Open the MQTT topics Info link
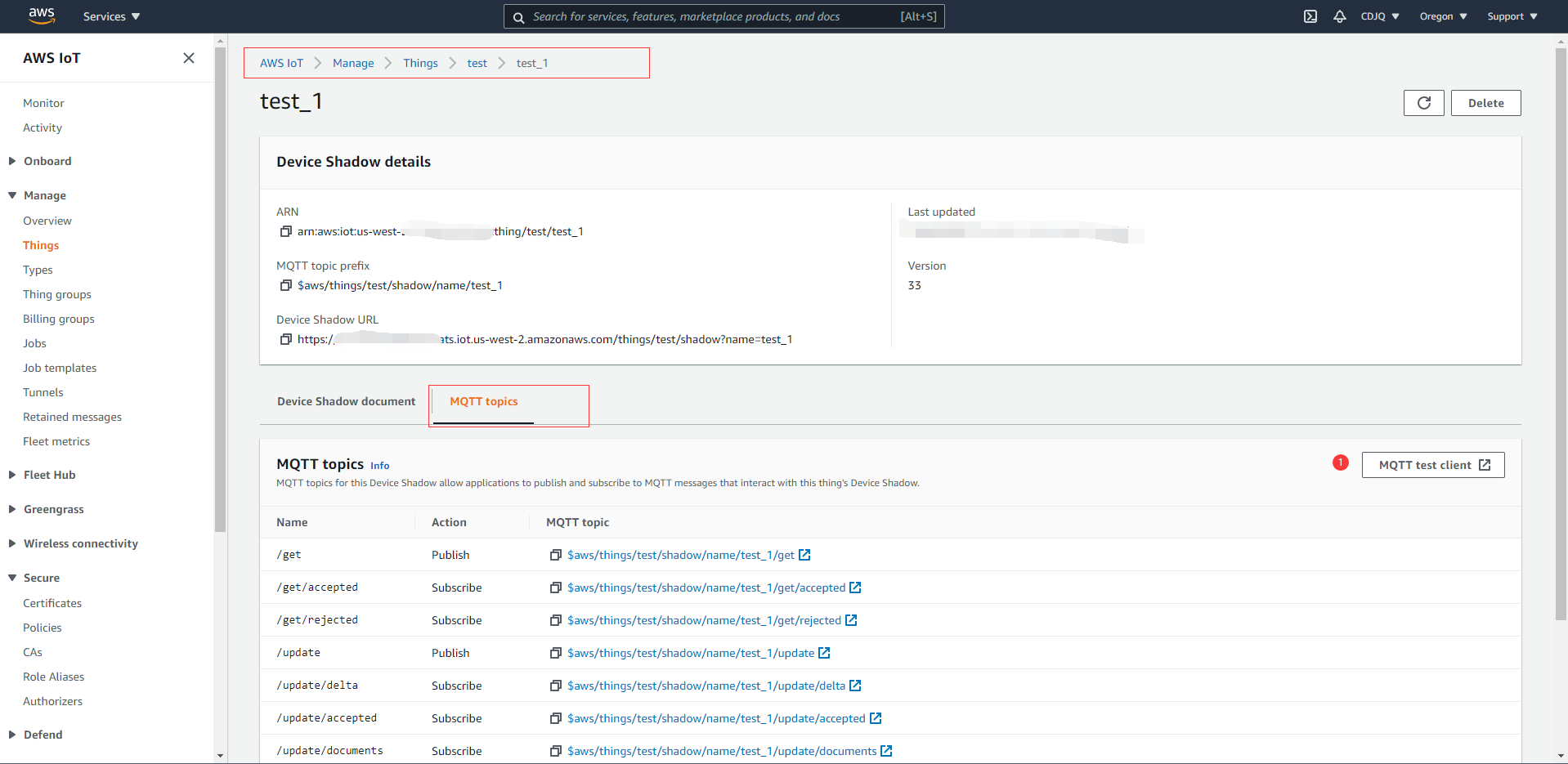The height and width of the screenshot is (764, 1568). pos(379,466)
